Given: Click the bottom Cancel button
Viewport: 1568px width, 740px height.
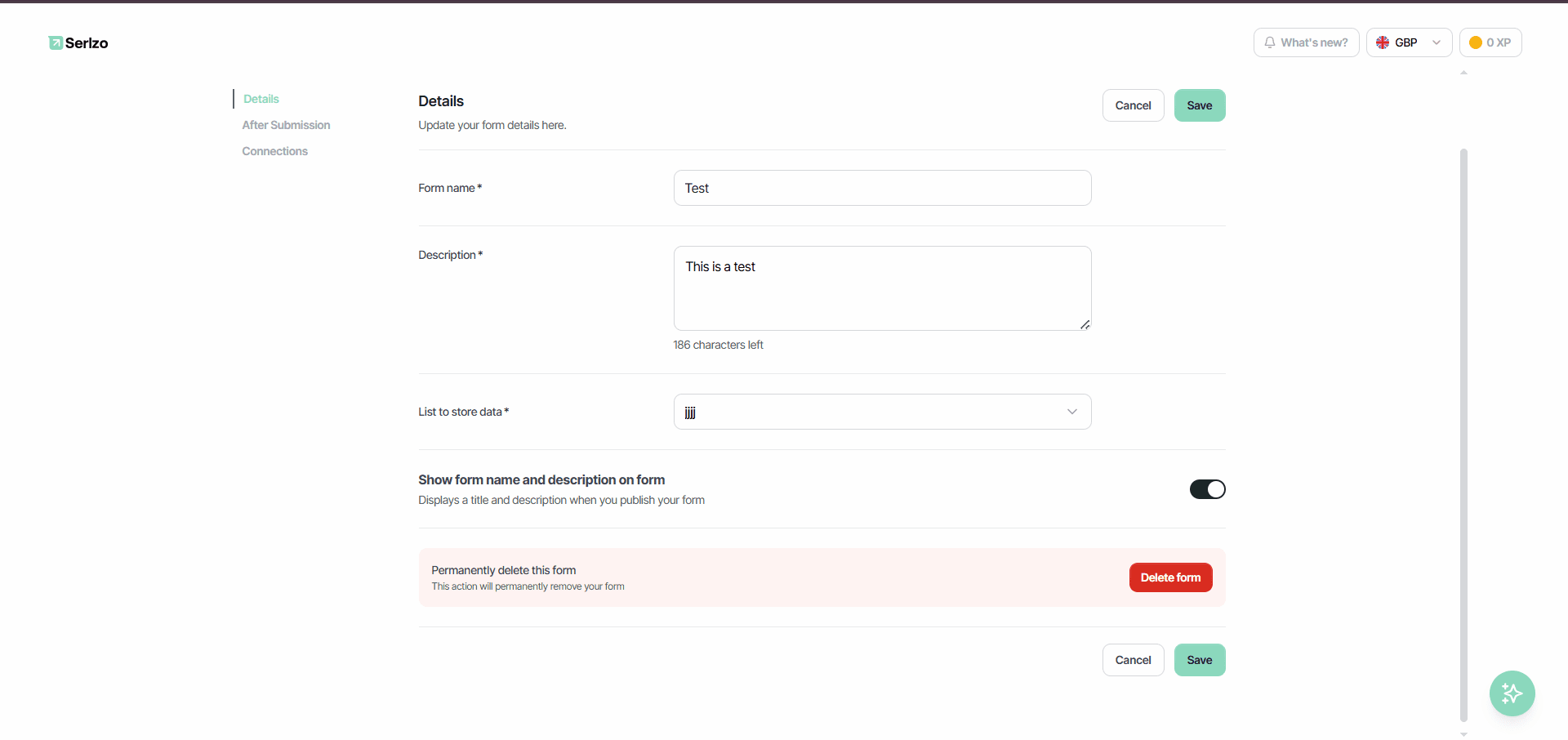Looking at the screenshot, I should pyautogui.click(x=1133, y=660).
